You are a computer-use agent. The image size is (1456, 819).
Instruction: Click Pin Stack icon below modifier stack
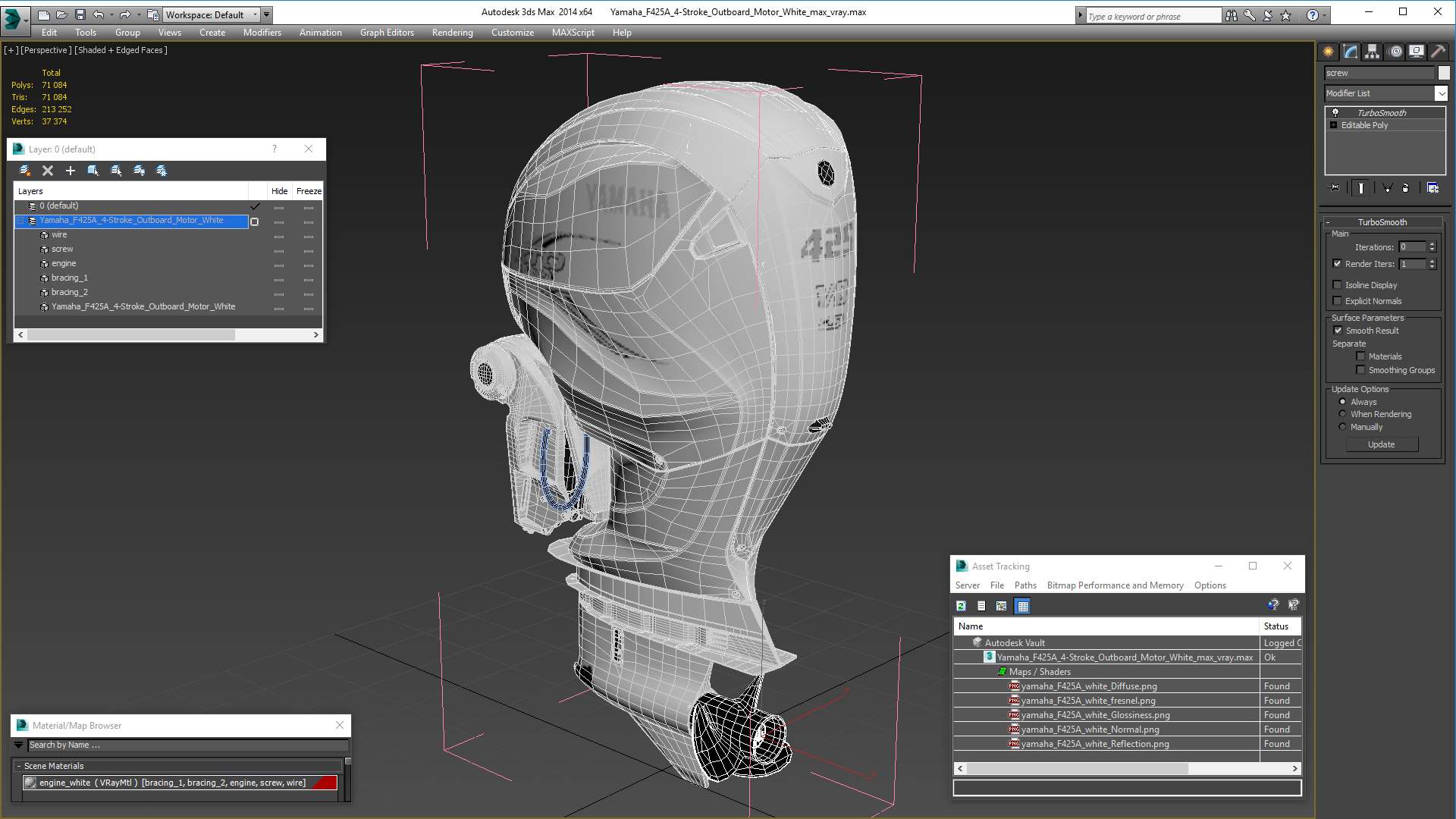pyautogui.click(x=1335, y=187)
